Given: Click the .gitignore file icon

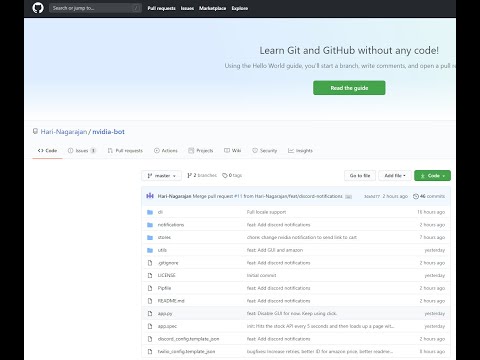Looking at the screenshot, I should 150,263.
